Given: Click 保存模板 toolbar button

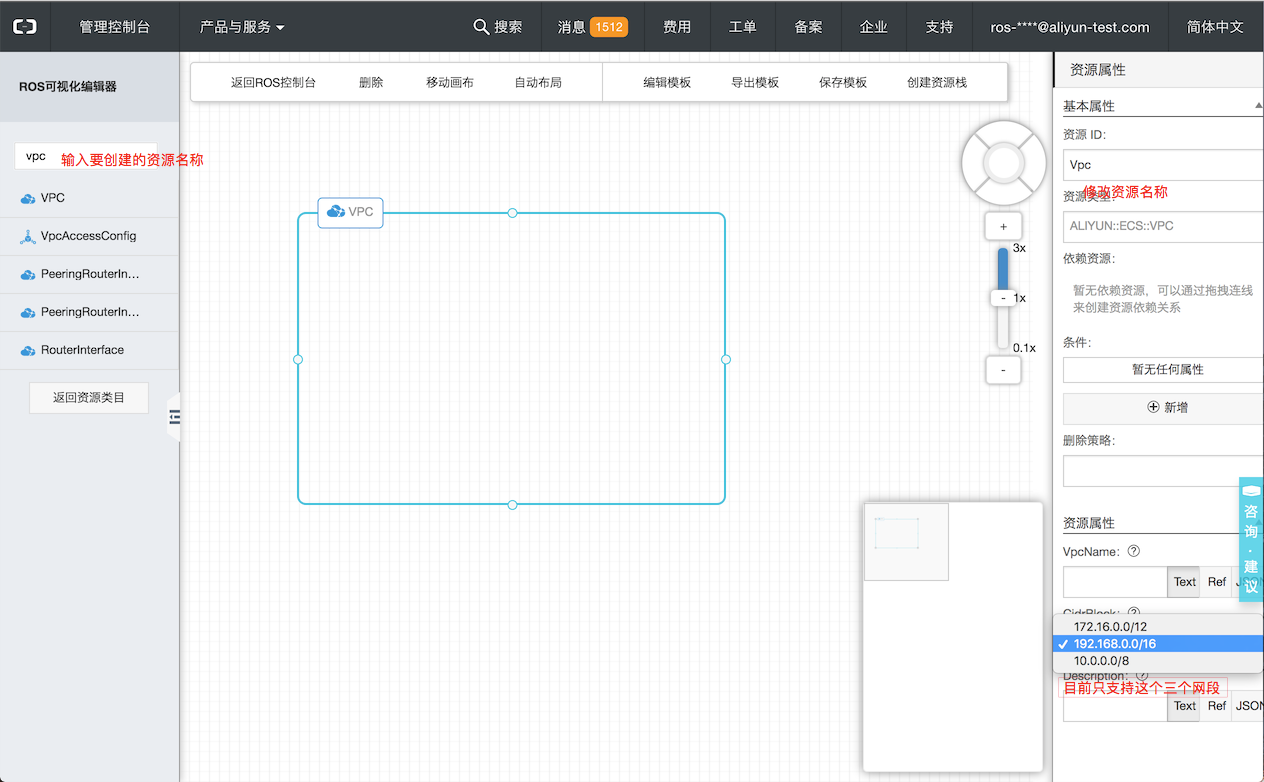Looking at the screenshot, I should pos(843,83).
